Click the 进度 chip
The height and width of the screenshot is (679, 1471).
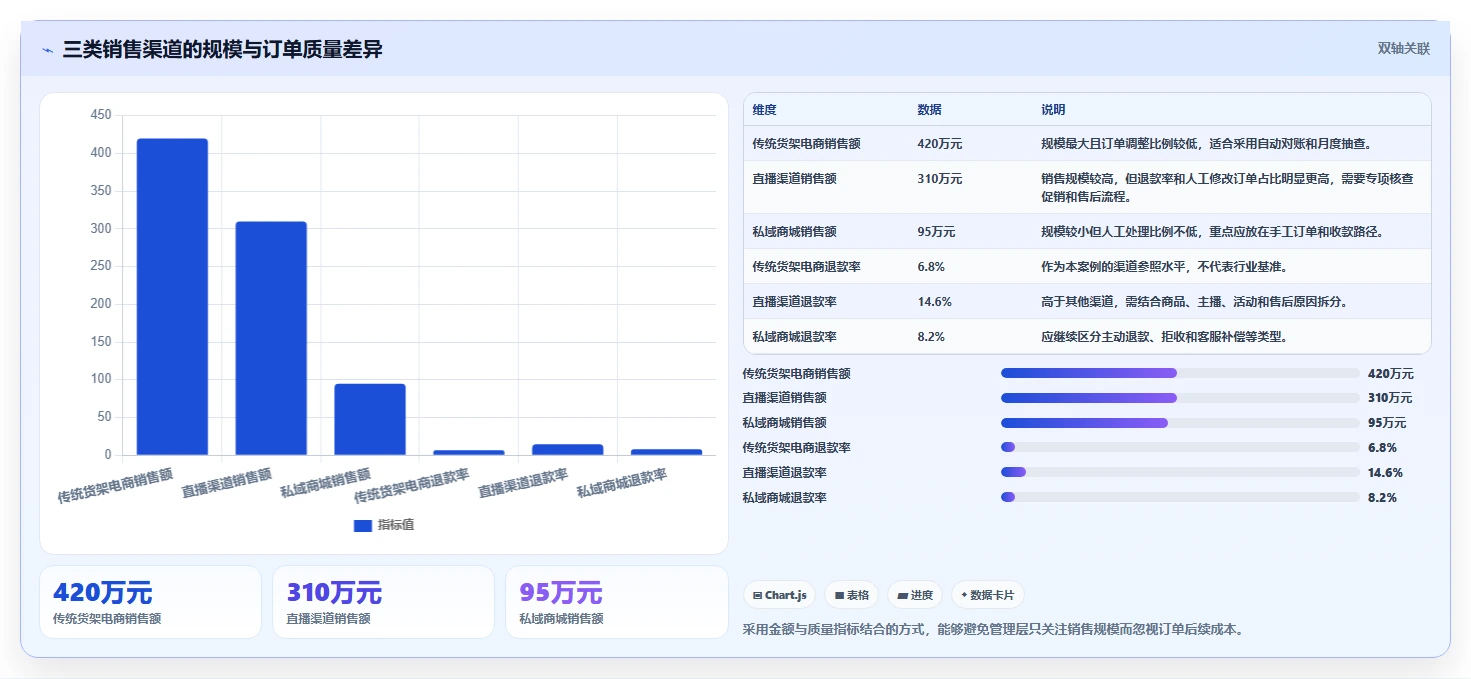point(915,595)
